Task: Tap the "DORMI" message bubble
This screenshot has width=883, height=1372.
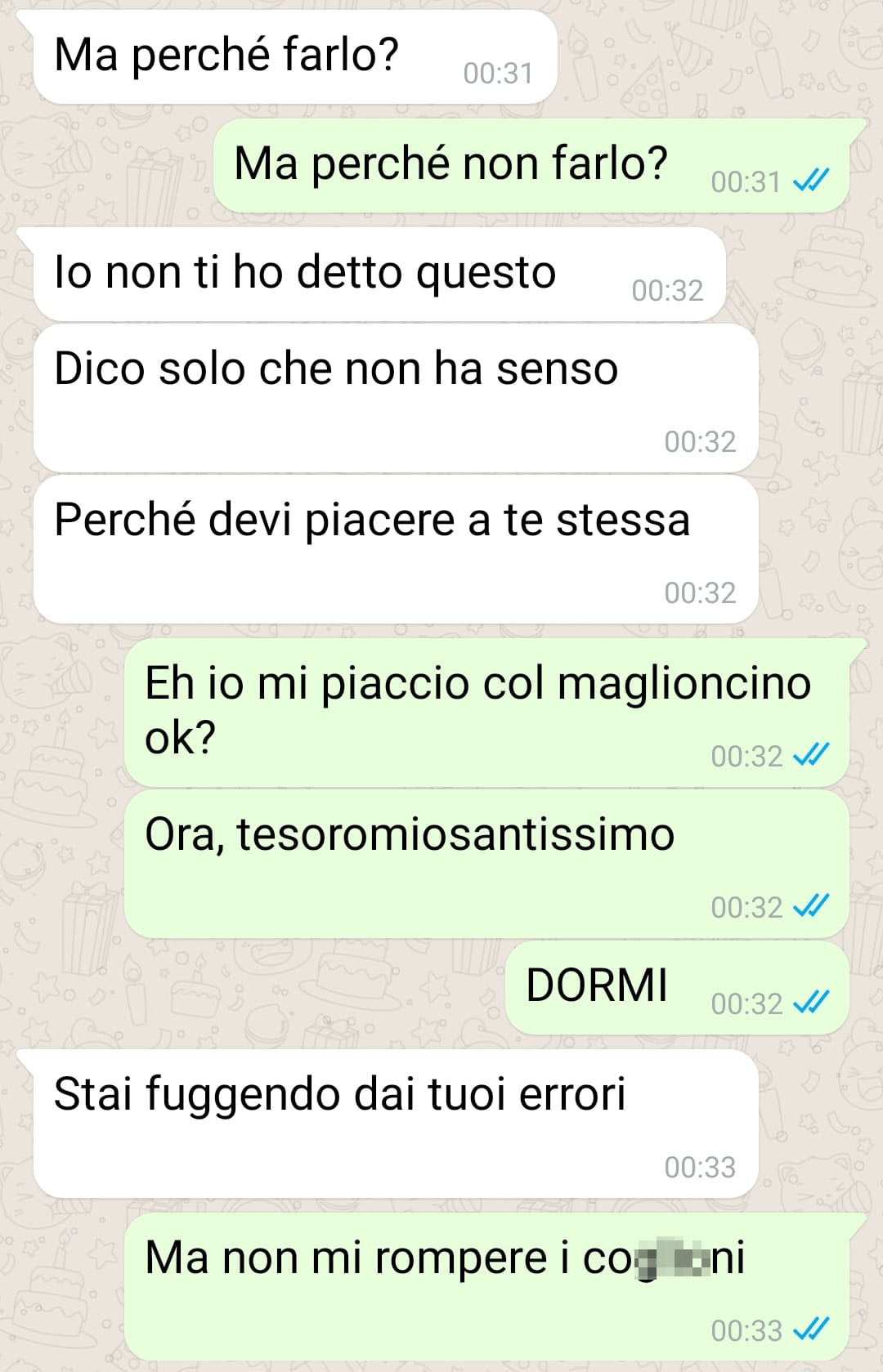Action: [x=677, y=988]
